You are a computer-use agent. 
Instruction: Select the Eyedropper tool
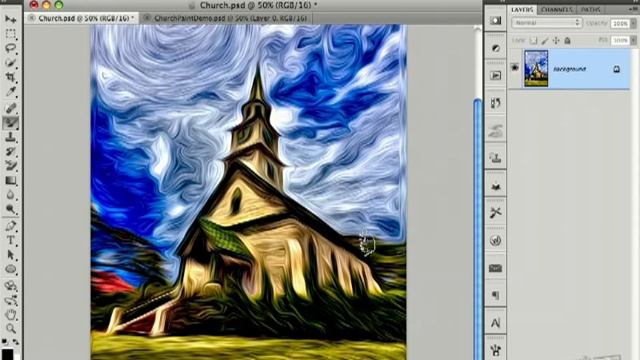point(11,92)
